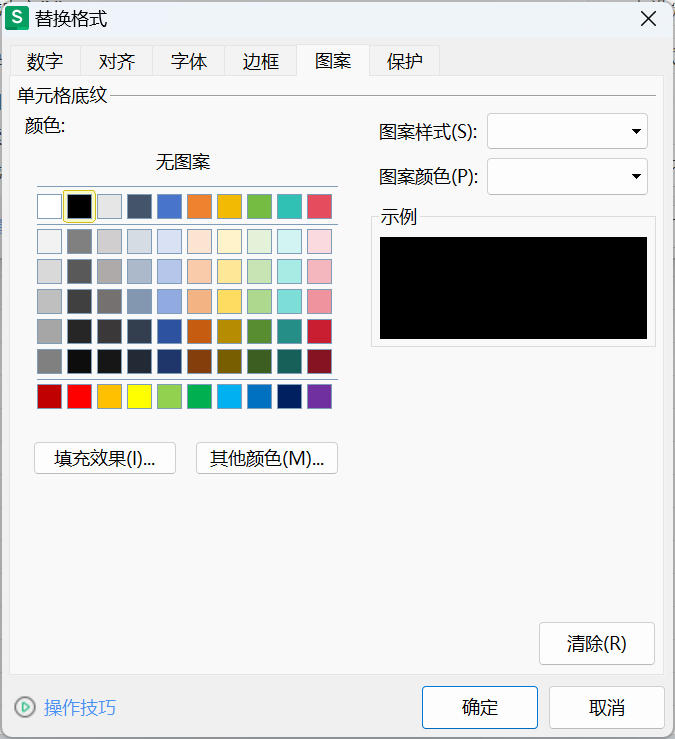Open the 字体 tab
This screenshot has width=675, height=739.
(189, 61)
